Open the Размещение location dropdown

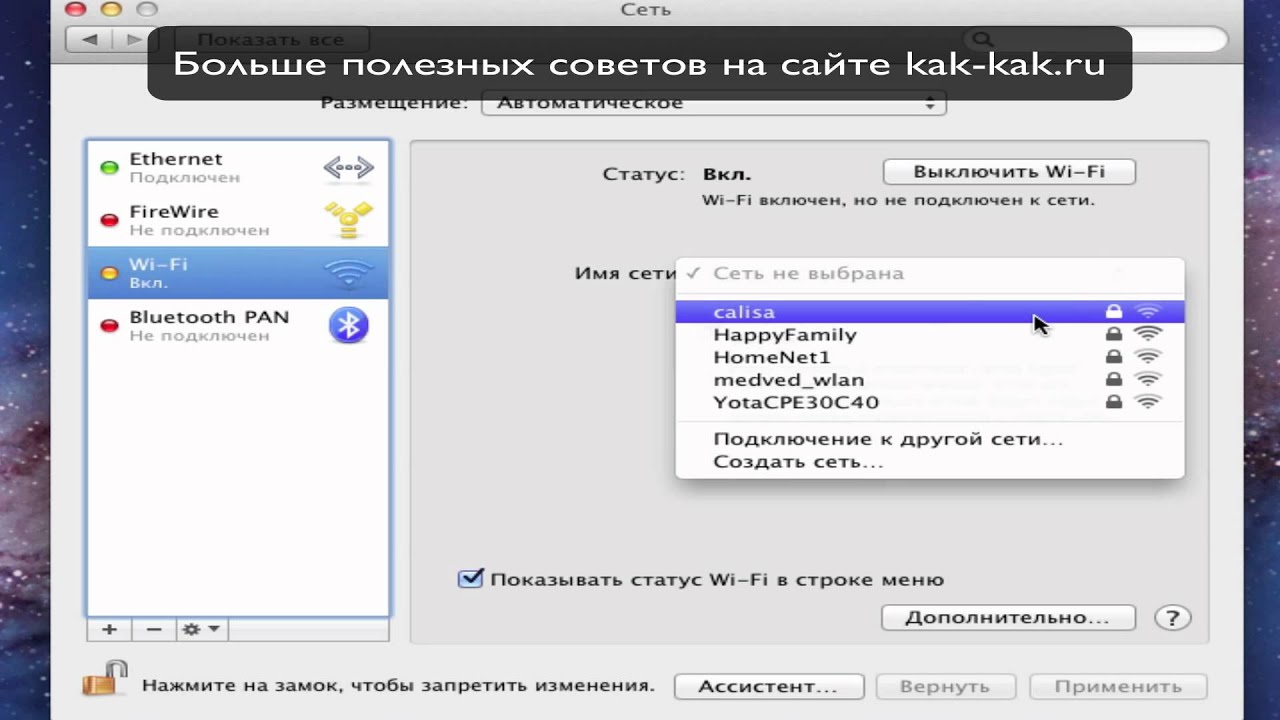click(713, 103)
